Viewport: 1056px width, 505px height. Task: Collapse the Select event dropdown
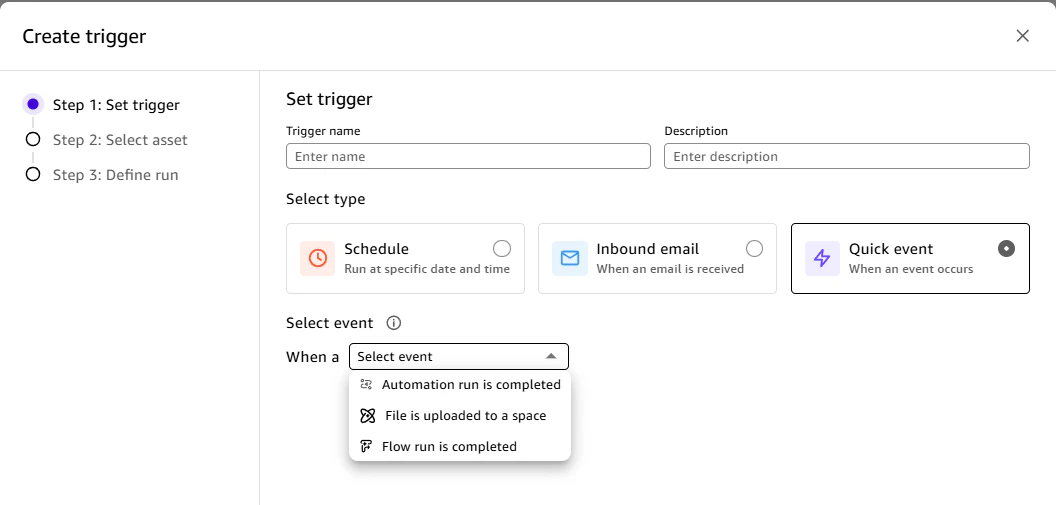click(x=459, y=357)
